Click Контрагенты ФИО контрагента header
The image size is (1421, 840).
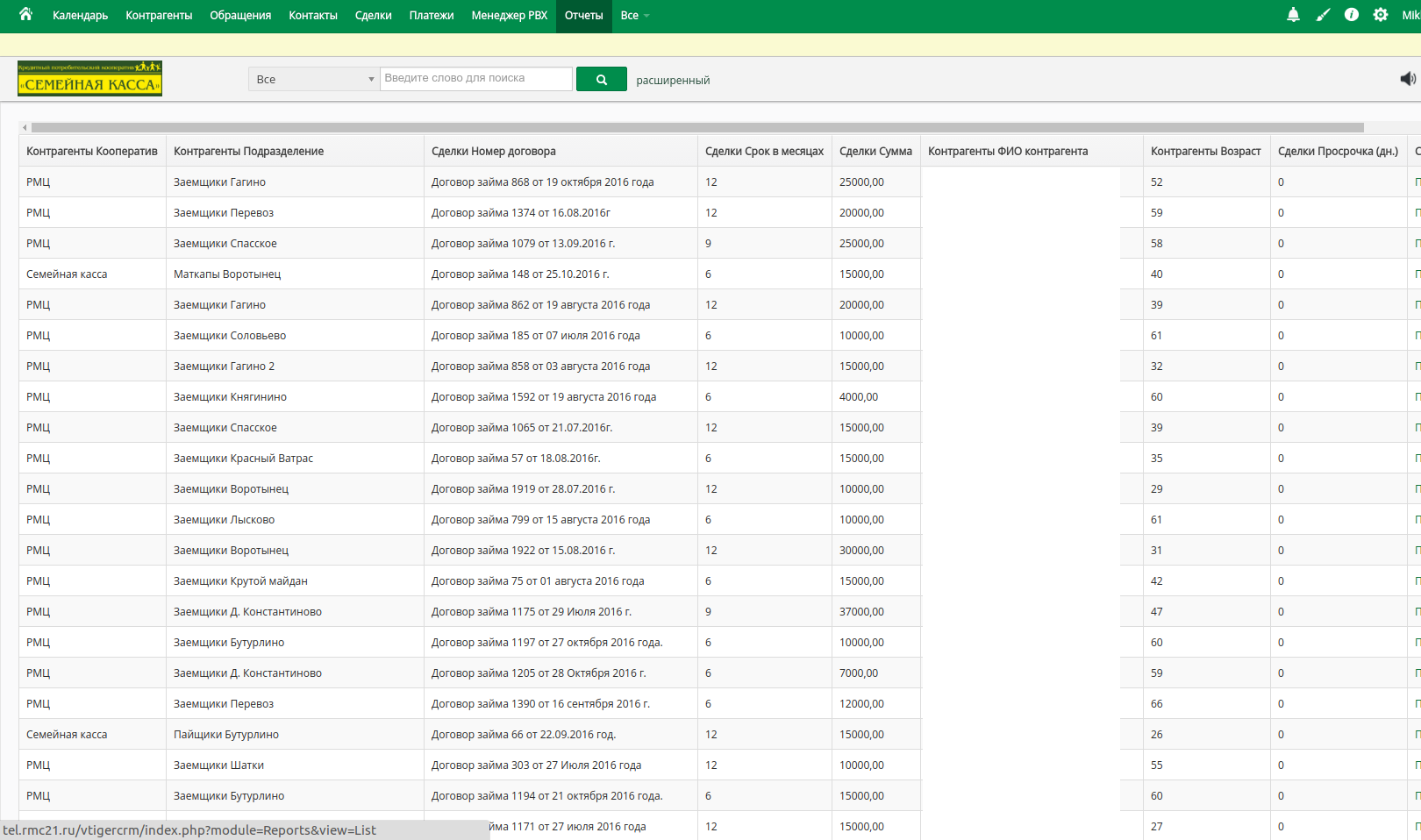1032,151
